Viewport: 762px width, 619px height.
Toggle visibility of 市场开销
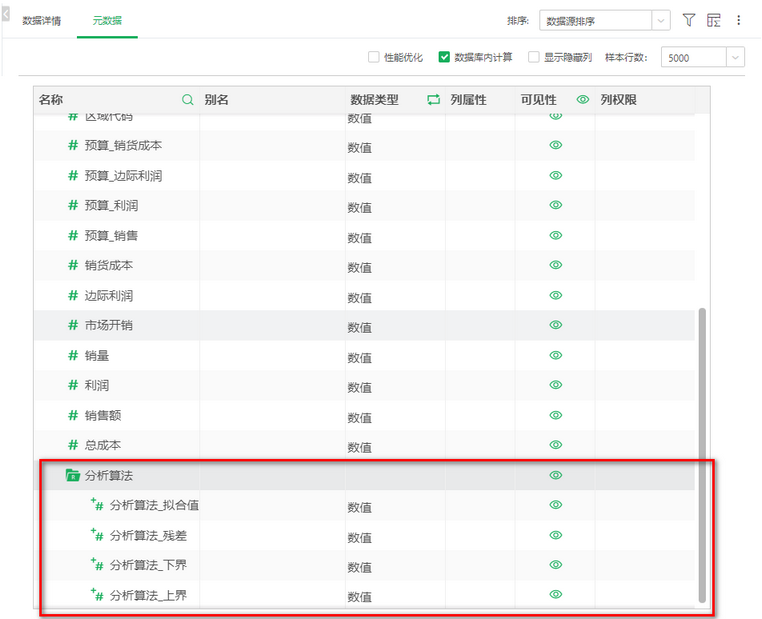(555, 325)
